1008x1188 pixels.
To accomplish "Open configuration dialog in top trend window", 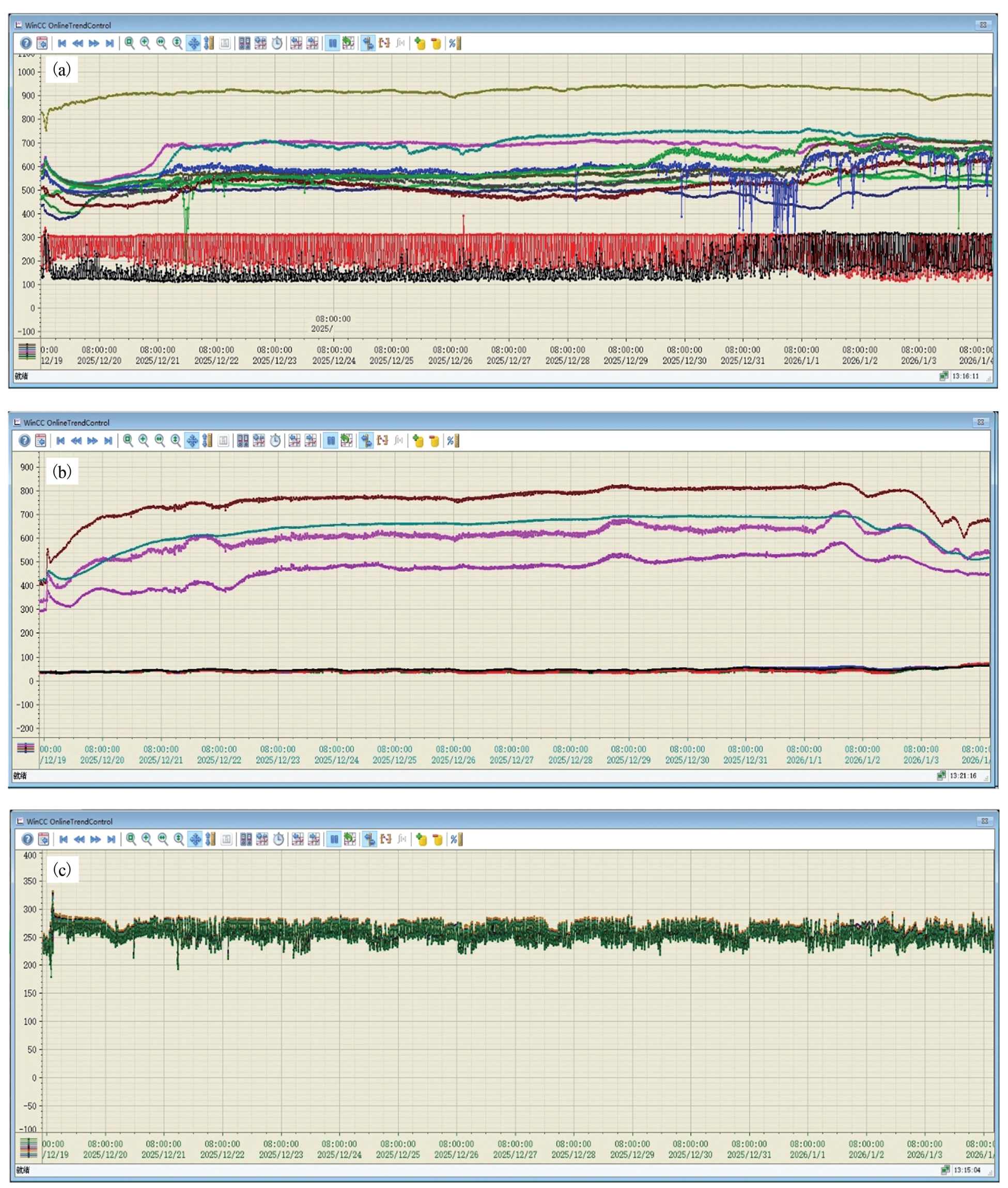I will click(42, 43).
